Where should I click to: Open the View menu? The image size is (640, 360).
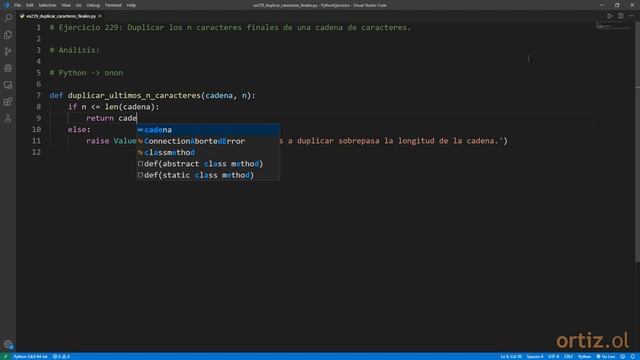coord(66,5)
